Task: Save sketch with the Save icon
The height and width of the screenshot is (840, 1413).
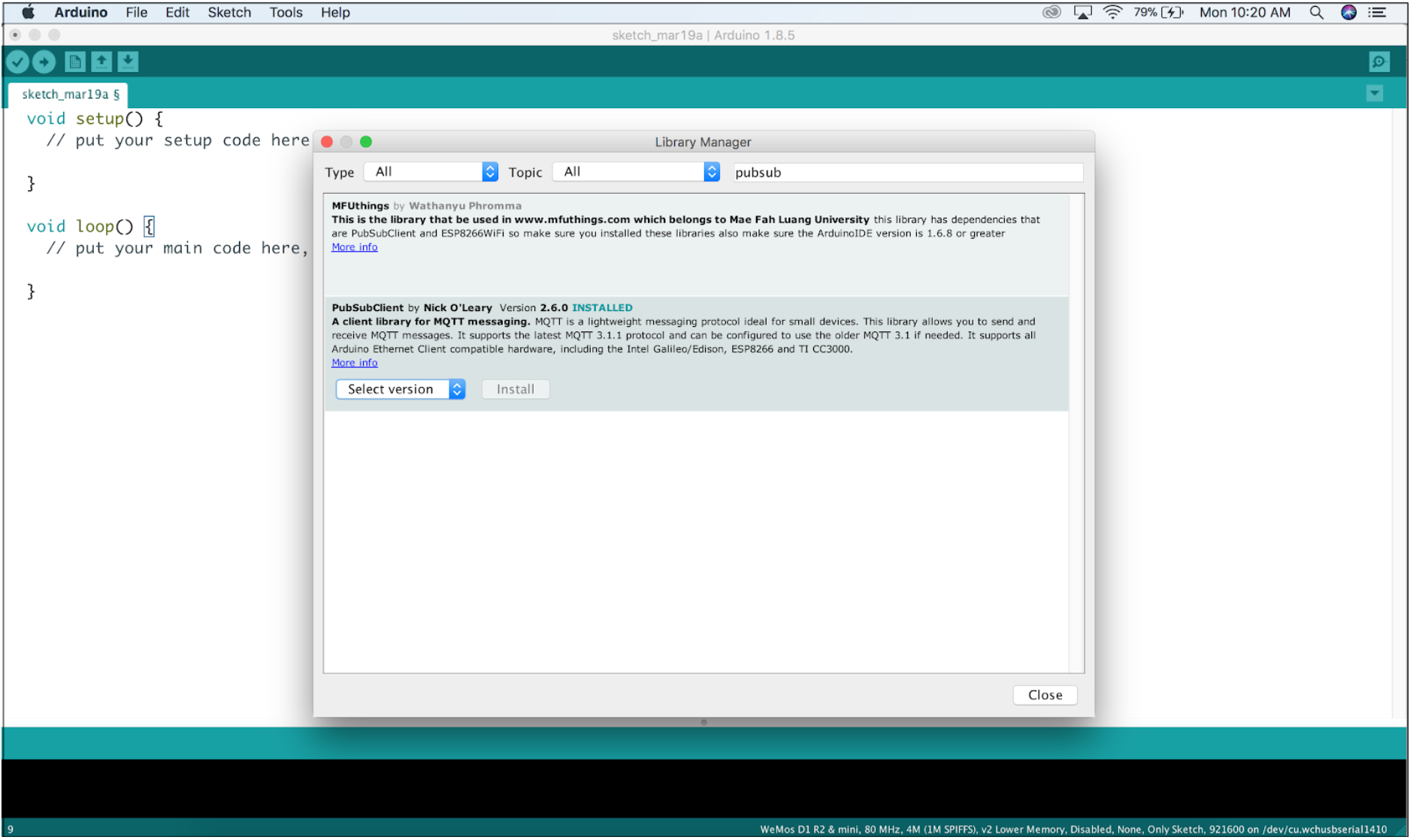Action: 128,62
